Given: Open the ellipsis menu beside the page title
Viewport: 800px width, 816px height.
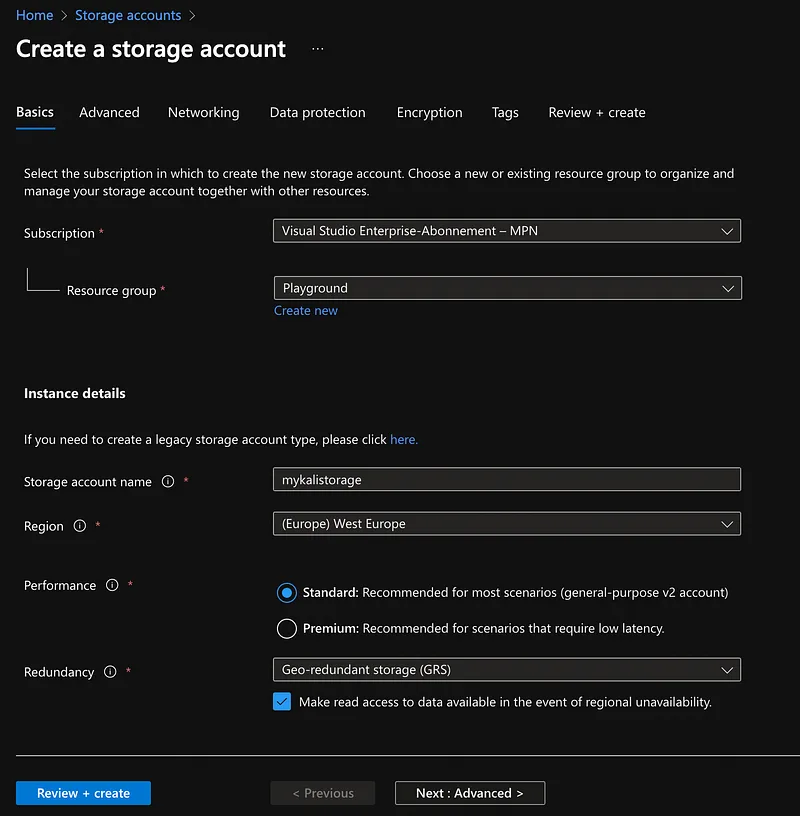Looking at the screenshot, I should [317, 48].
